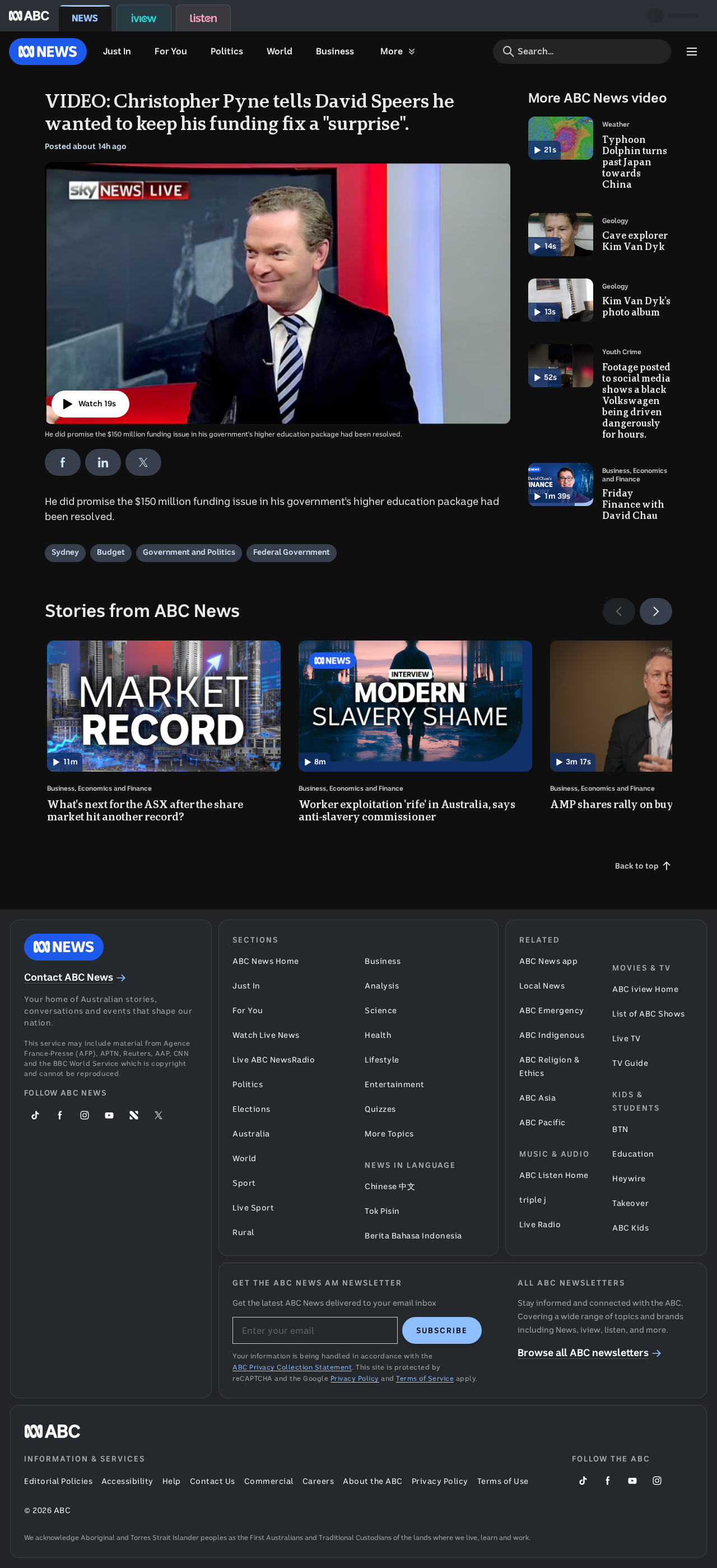Play video with Watch 19s button
Viewport: 717px width, 1568px height.
tap(90, 404)
